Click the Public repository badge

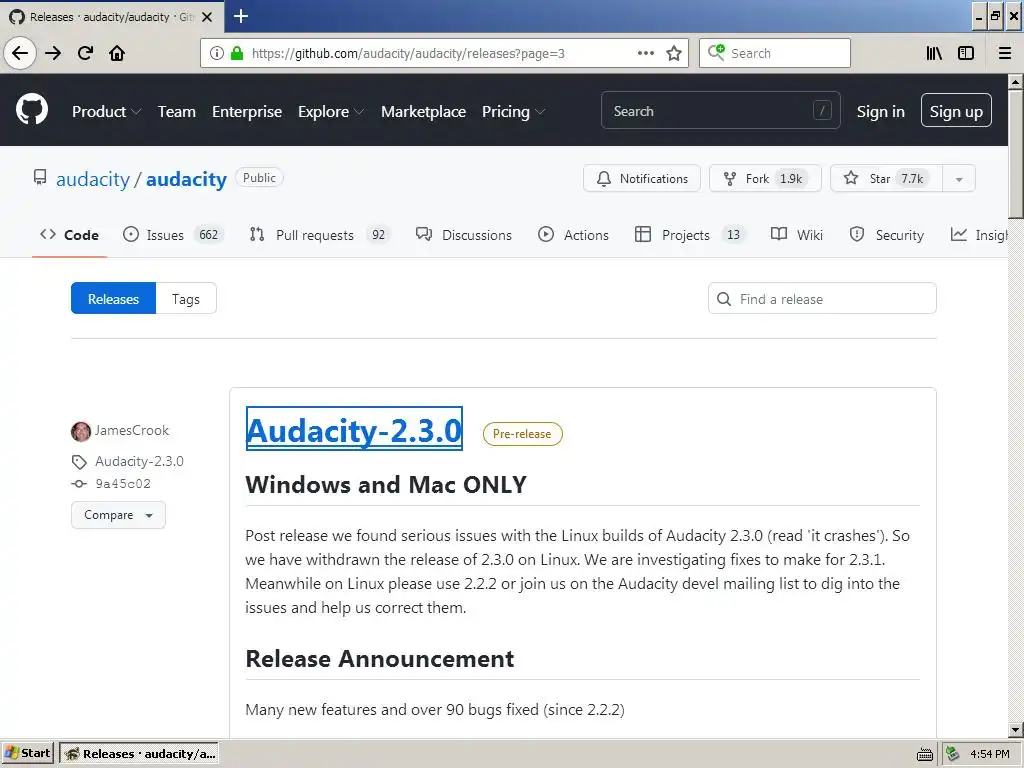(x=259, y=178)
